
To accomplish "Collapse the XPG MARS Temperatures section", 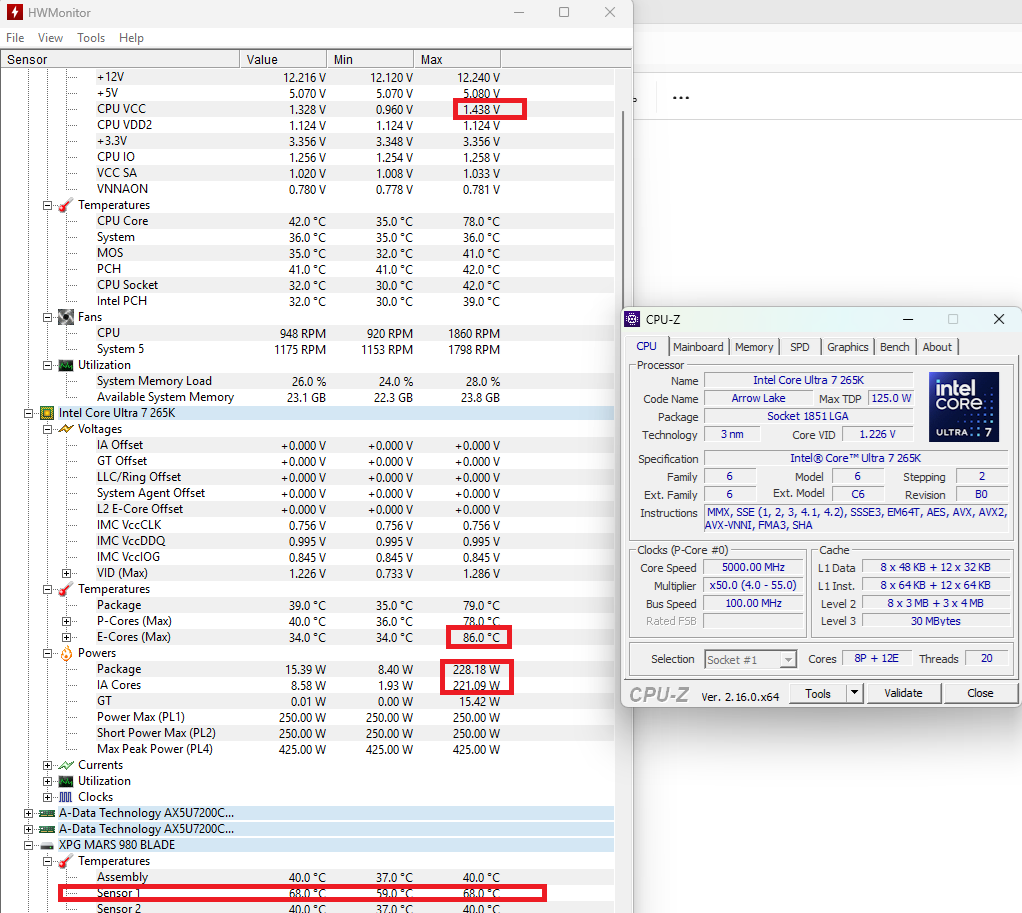I will (x=48, y=862).
